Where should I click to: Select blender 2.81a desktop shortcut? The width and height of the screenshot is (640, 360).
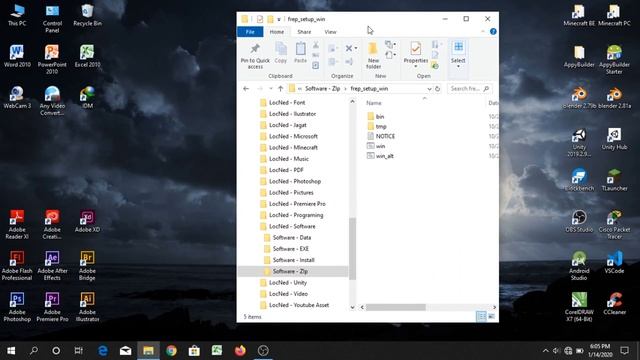click(x=614, y=98)
